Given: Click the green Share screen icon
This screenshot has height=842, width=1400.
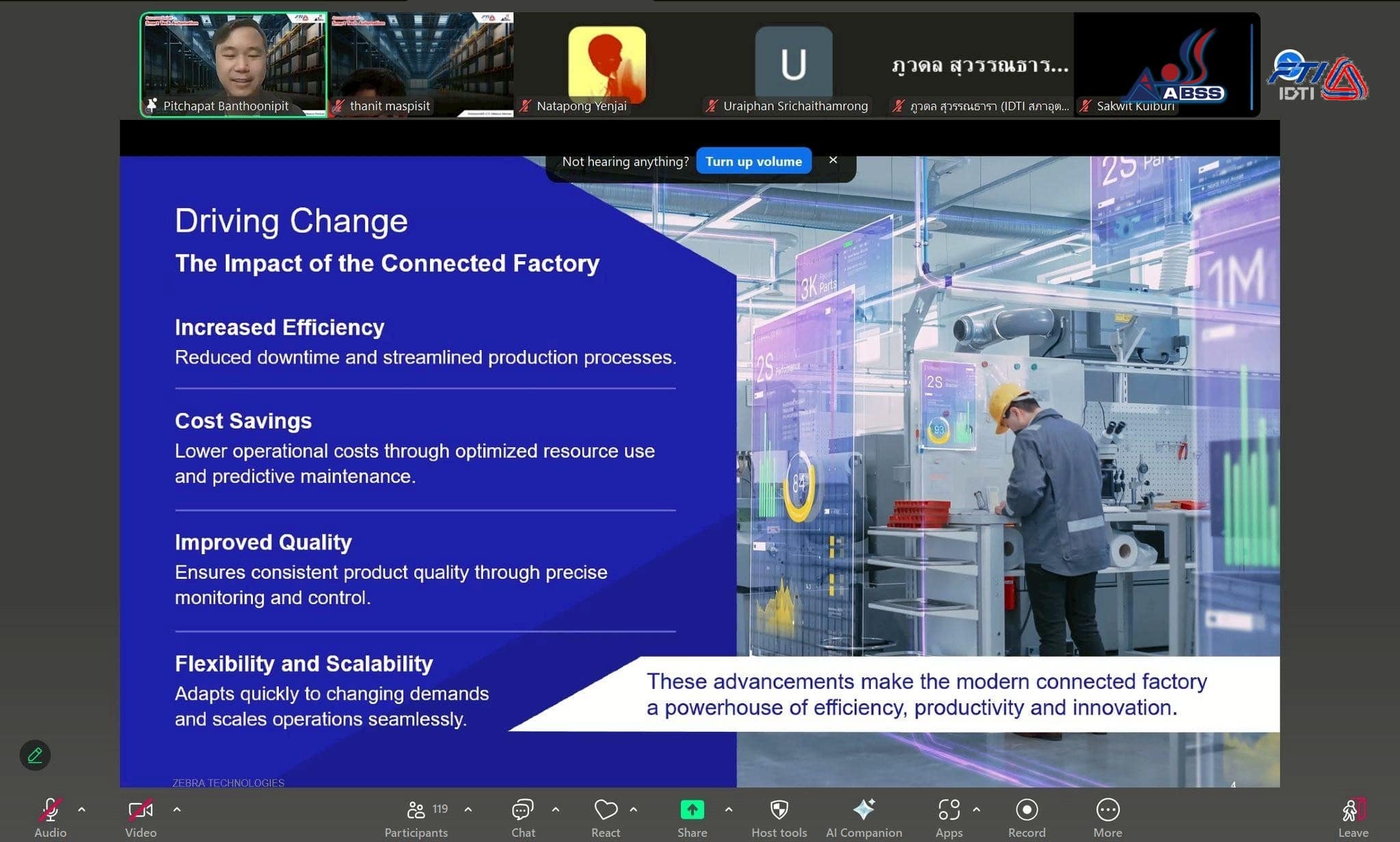Looking at the screenshot, I should [692, 810].
